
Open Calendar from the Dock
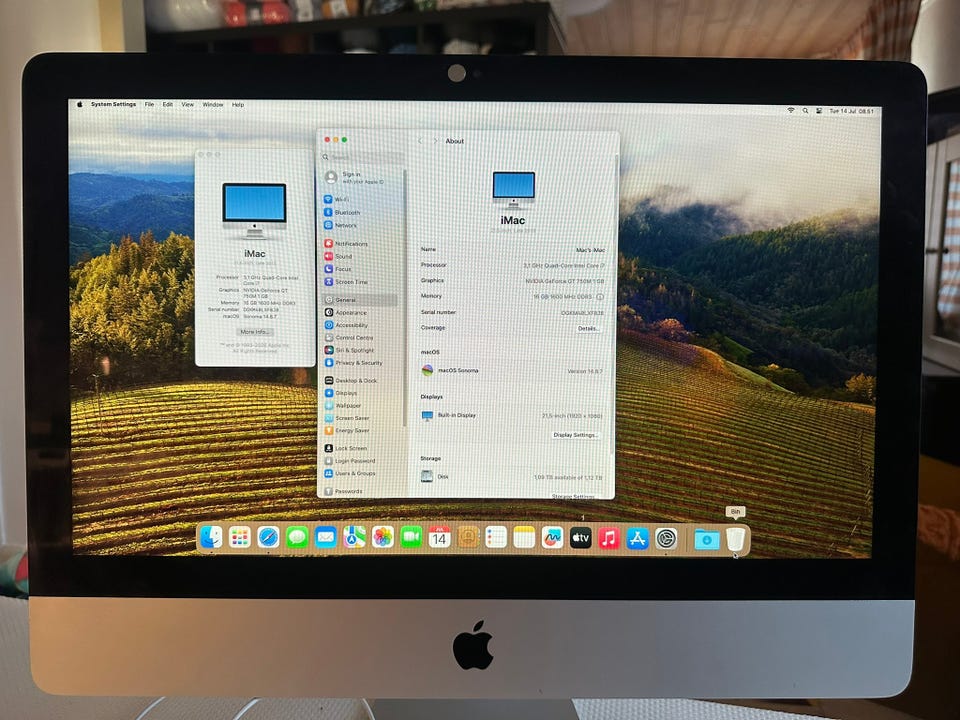click(x=439, y=538)
